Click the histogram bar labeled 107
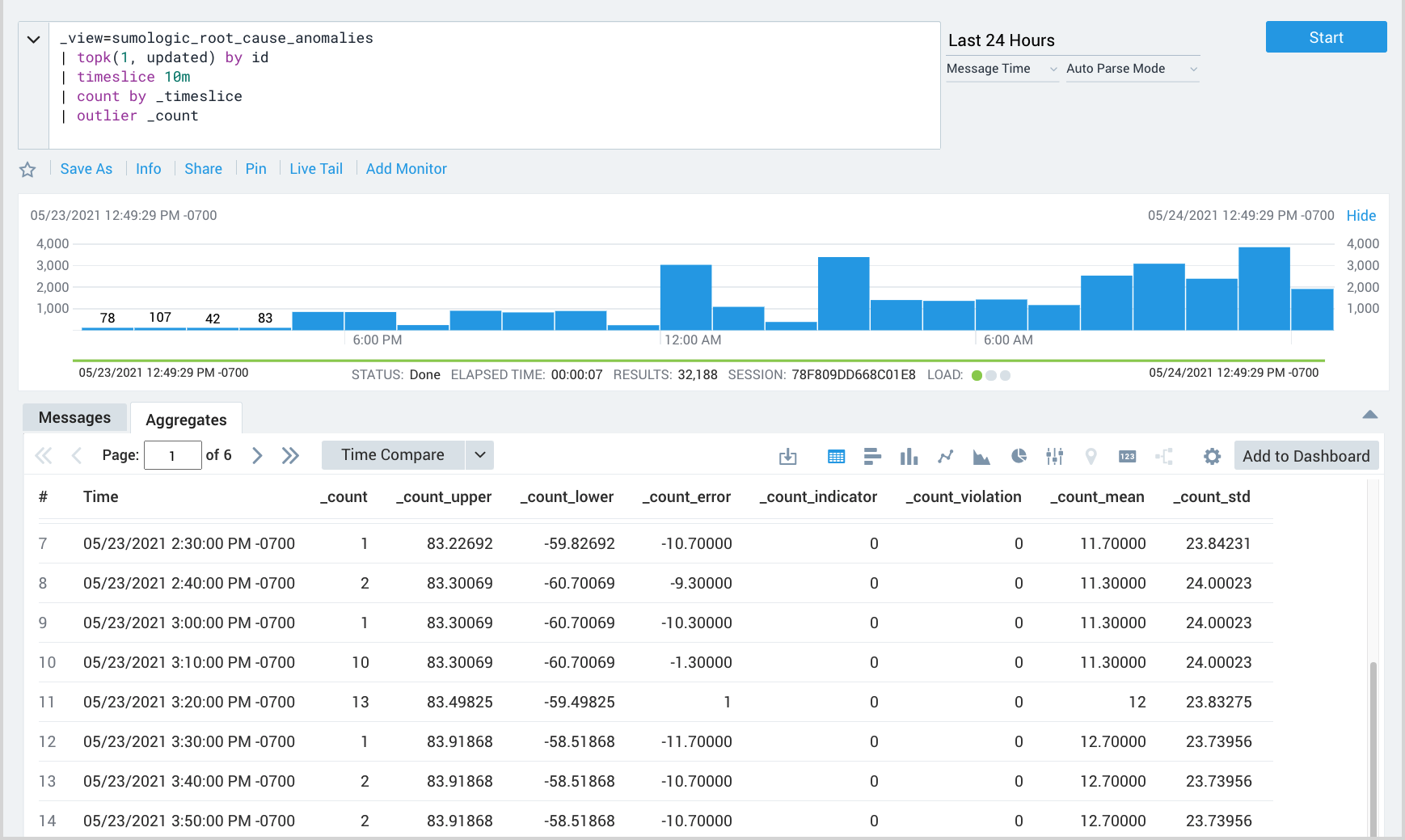Image resolution: width=1405 pixels, height=840 pixels. (x=160, y=328)
